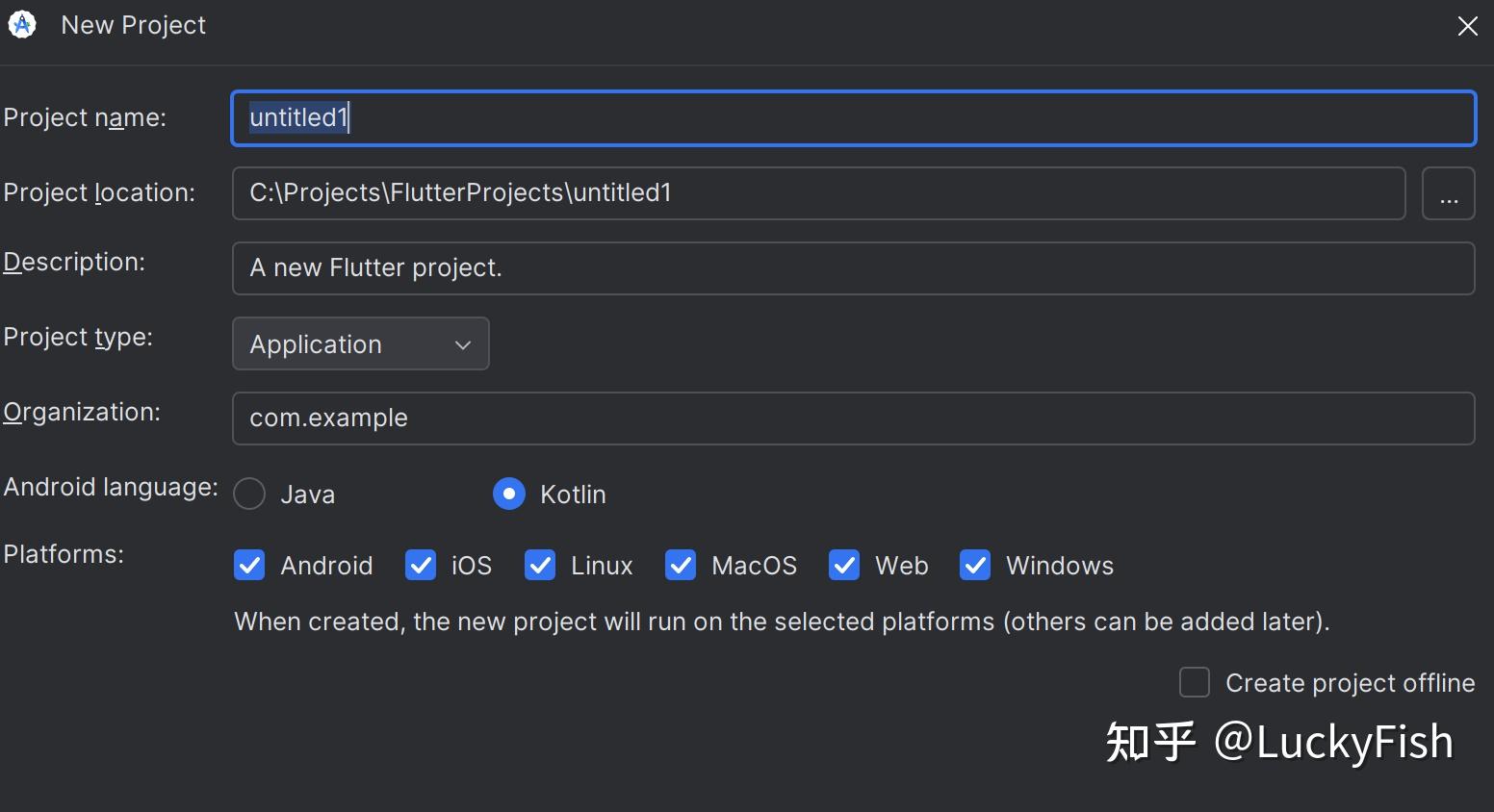Close the New Project dialog
1494x812 pixels.
pyautogui.click(x=1467, y=26)
